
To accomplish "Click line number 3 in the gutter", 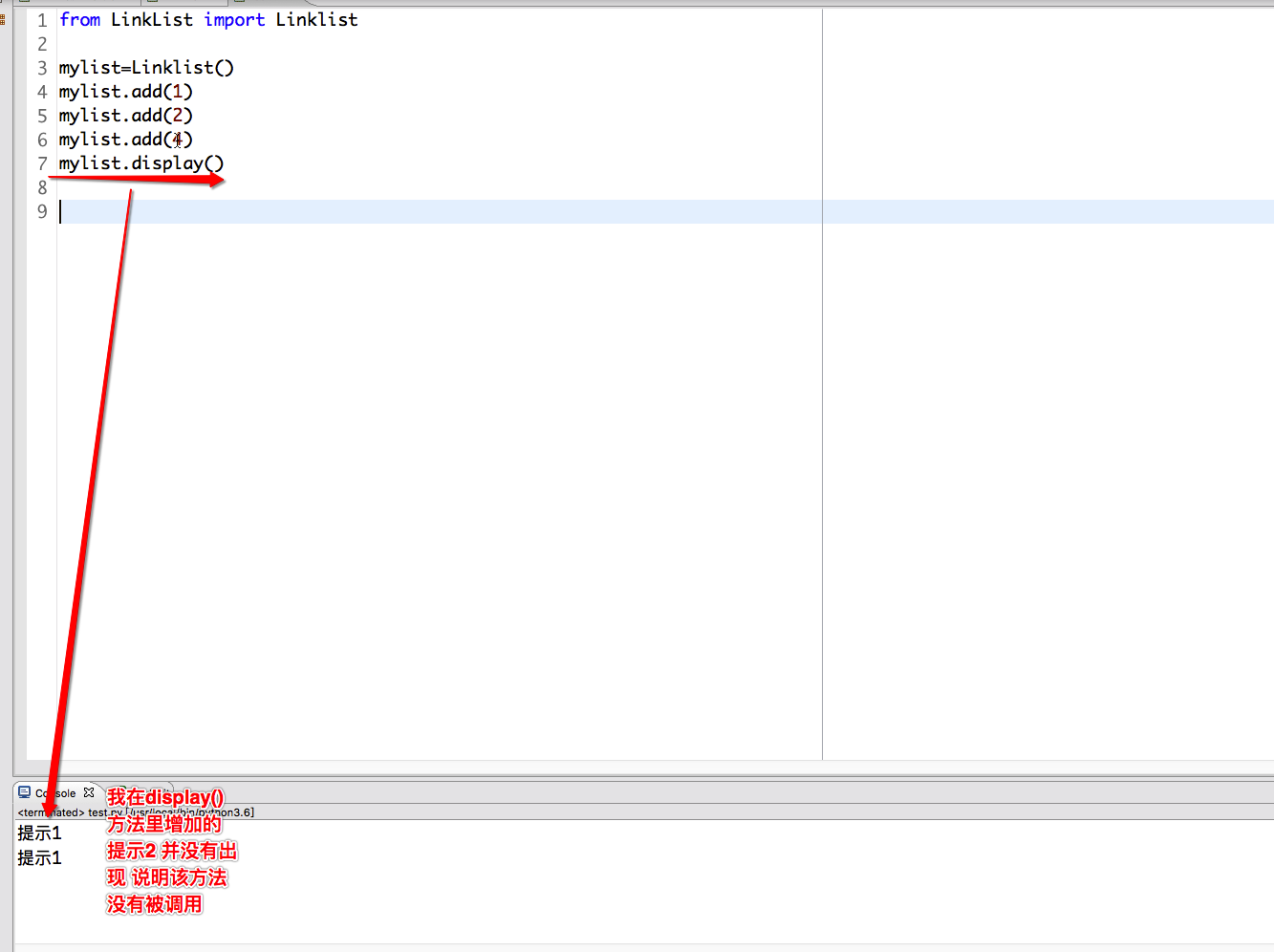I will (x=42, y=68).
